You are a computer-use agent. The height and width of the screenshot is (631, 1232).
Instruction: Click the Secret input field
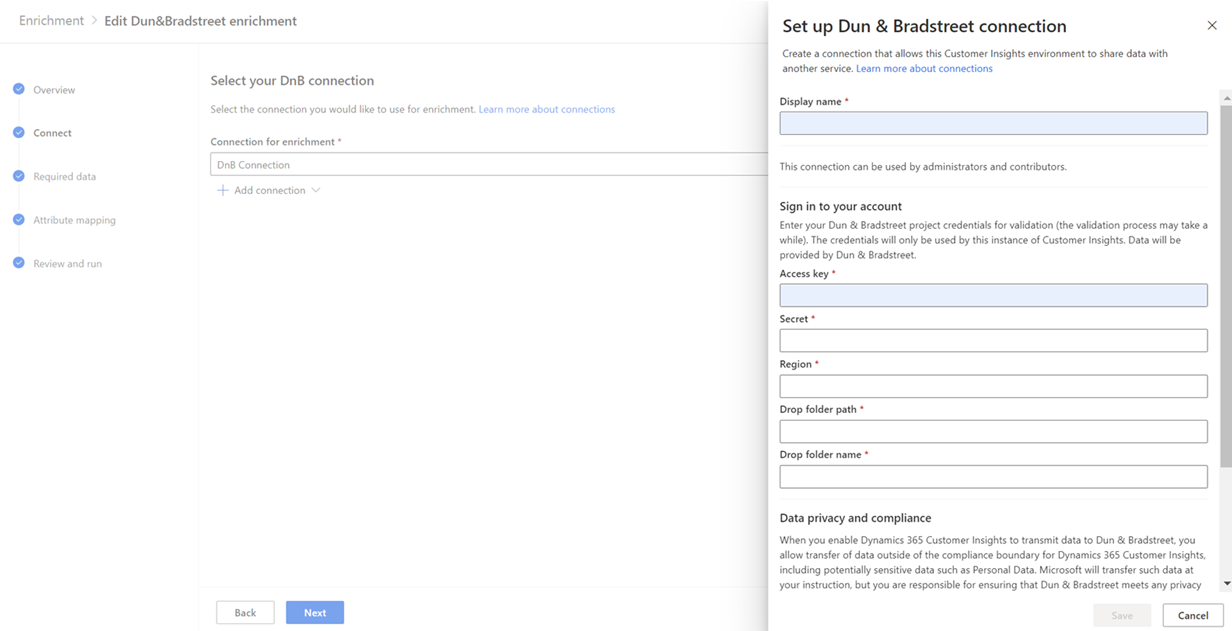[993, 340]
